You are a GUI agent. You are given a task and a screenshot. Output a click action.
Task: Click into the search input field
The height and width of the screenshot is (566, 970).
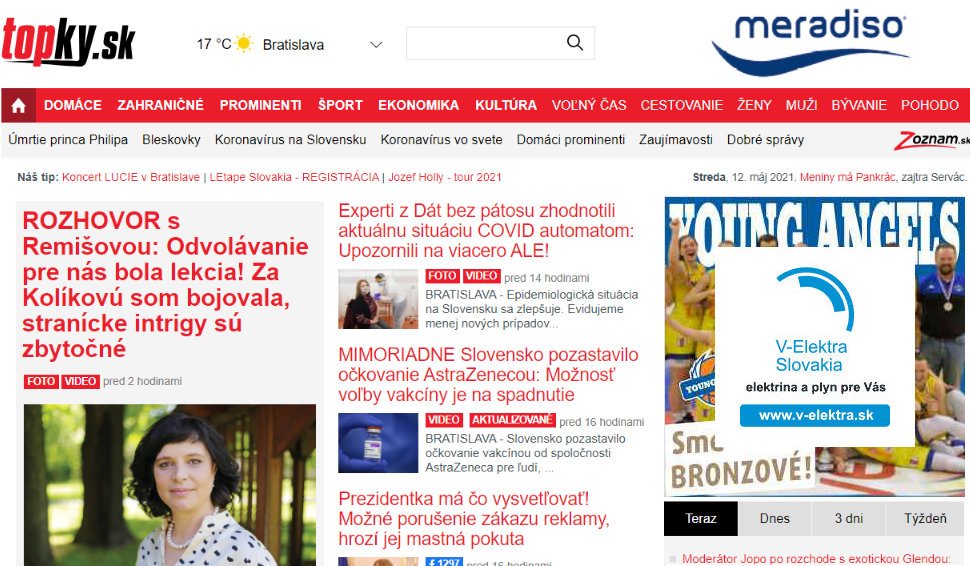pyautogui.click(x=485, y=43)
